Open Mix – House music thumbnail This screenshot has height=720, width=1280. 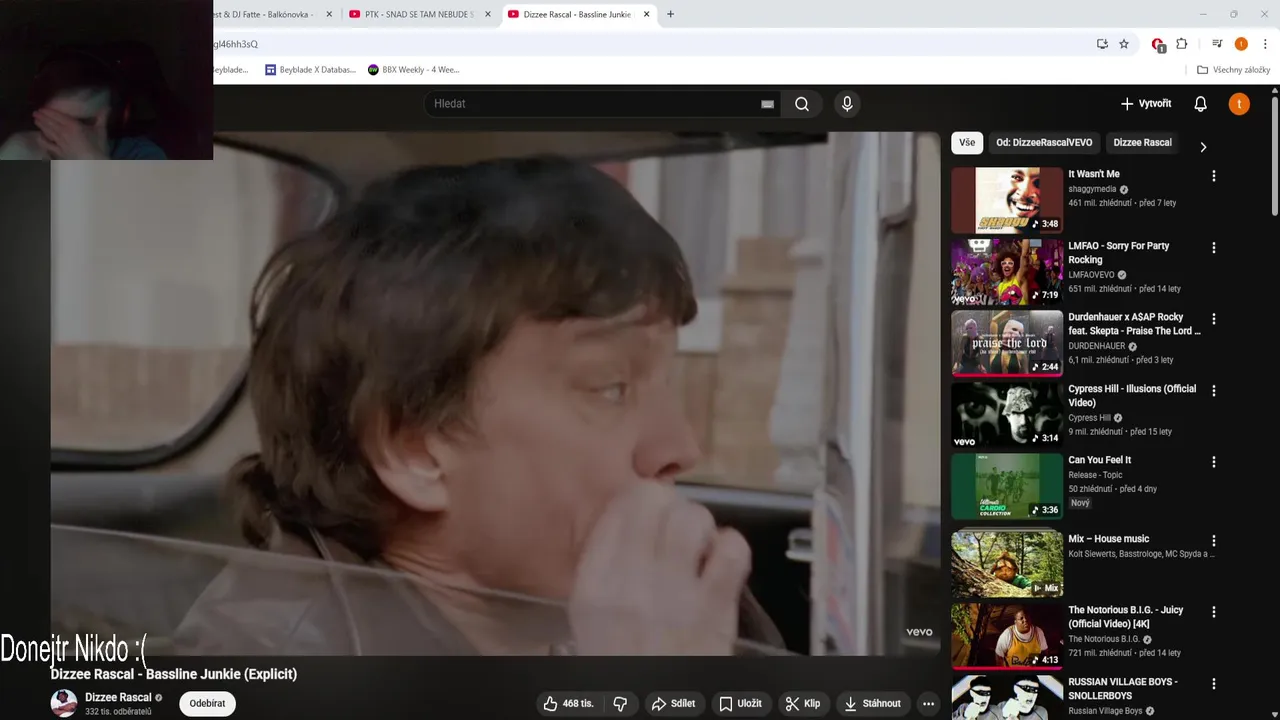point(1007,565)
